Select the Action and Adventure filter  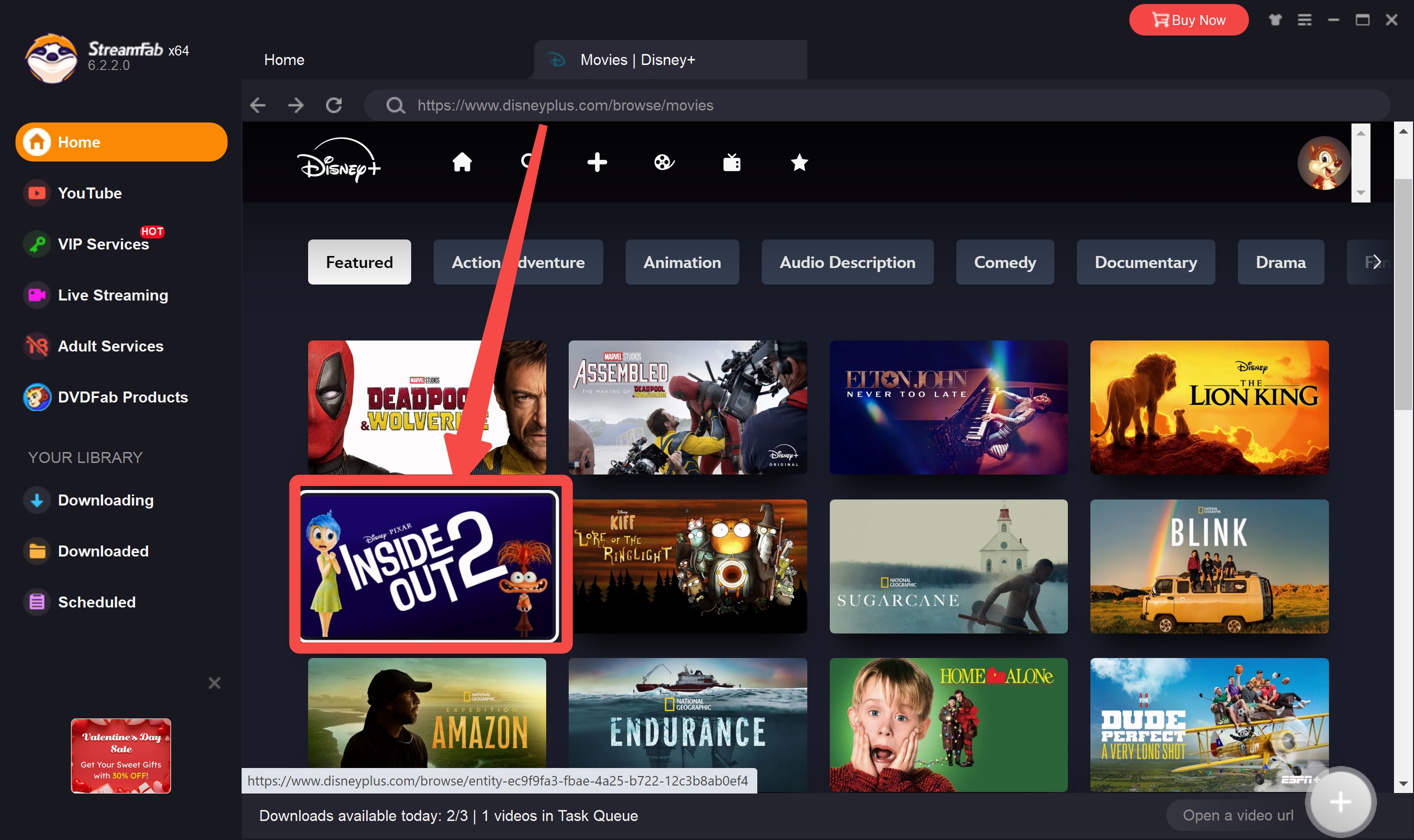point(518,262)
